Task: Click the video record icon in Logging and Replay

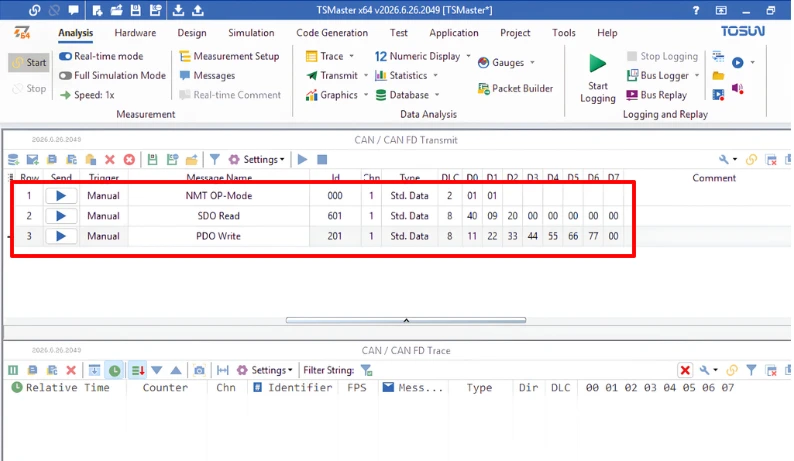Action: (x=718, y=94)
